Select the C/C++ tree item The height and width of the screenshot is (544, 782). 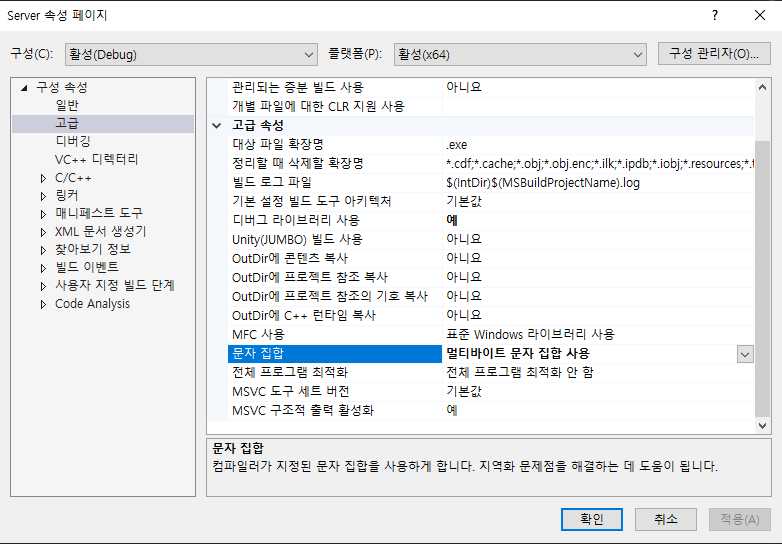[73, 178]
